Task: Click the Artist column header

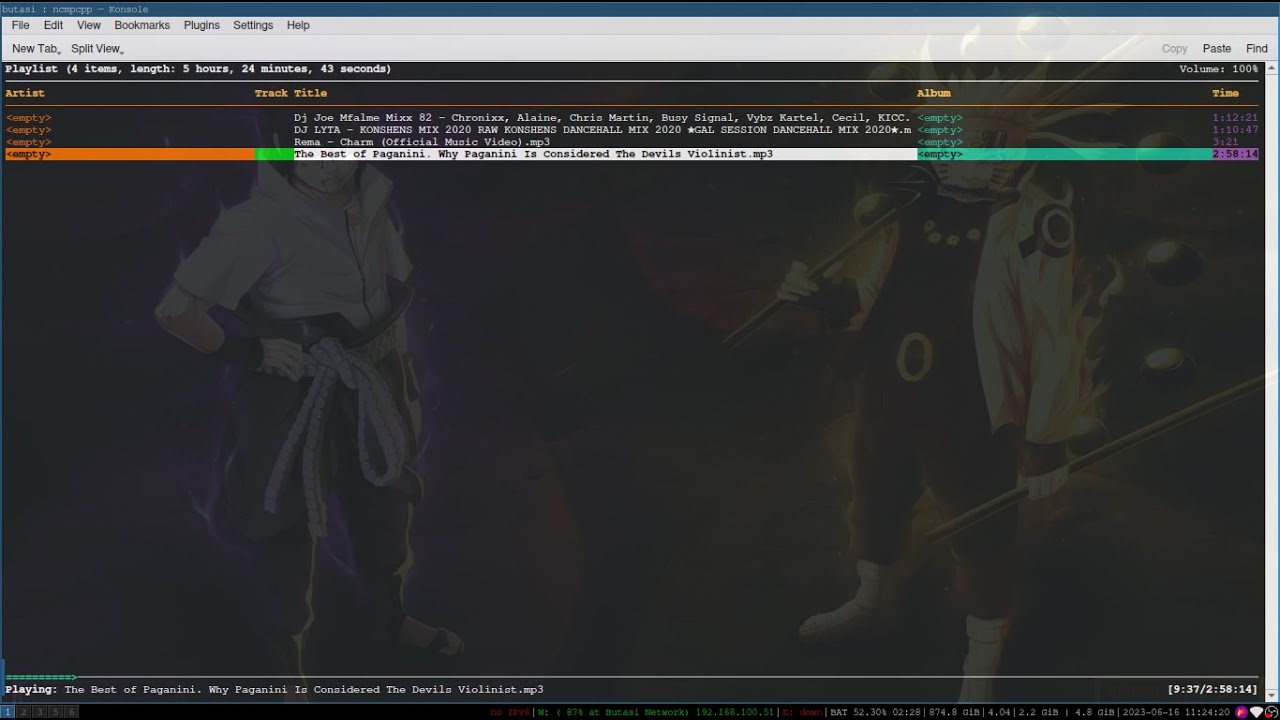Action: click(x=25, y=93)
